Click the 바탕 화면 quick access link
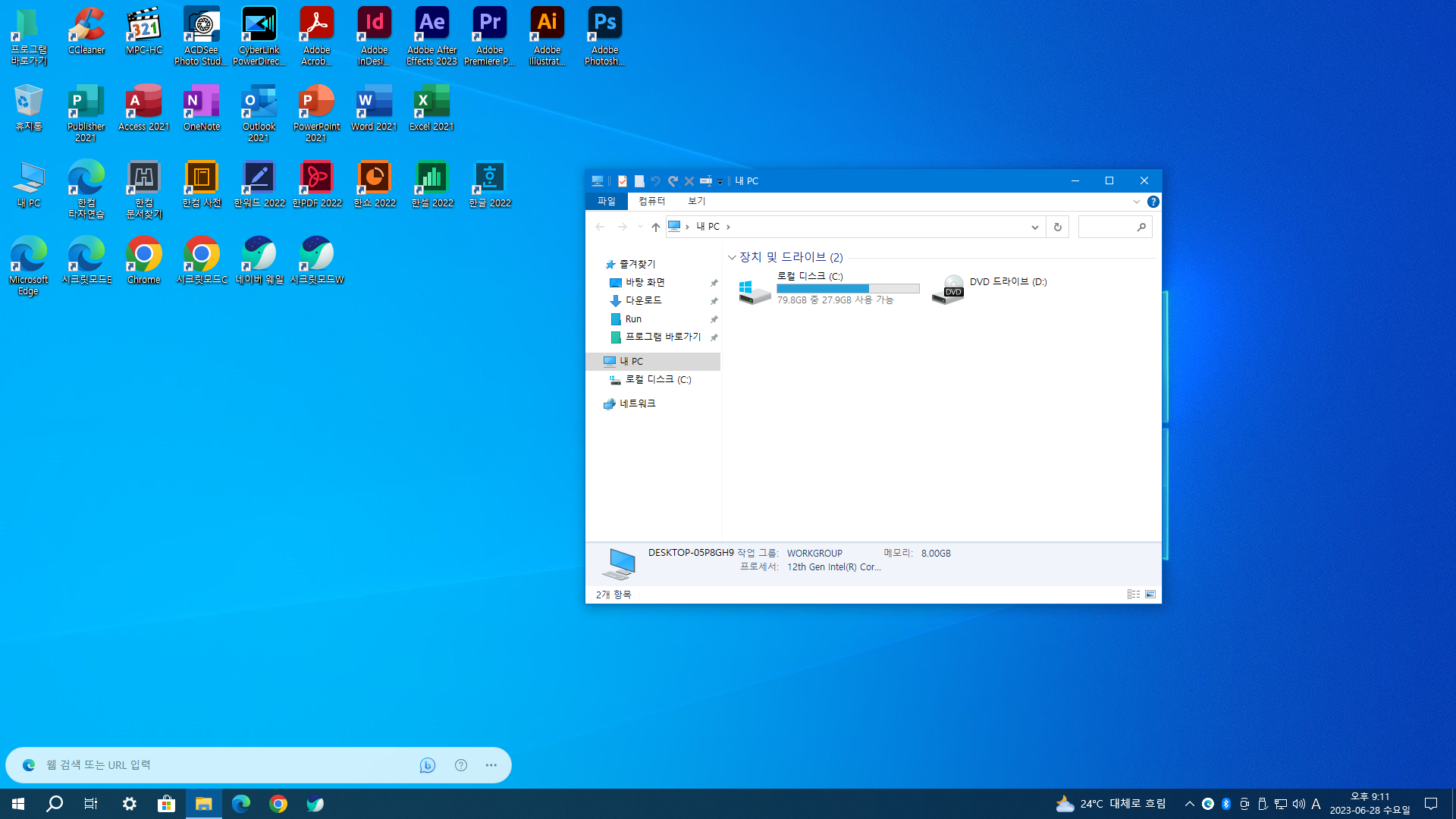The image size is (1456, 819). click(645, 282)
